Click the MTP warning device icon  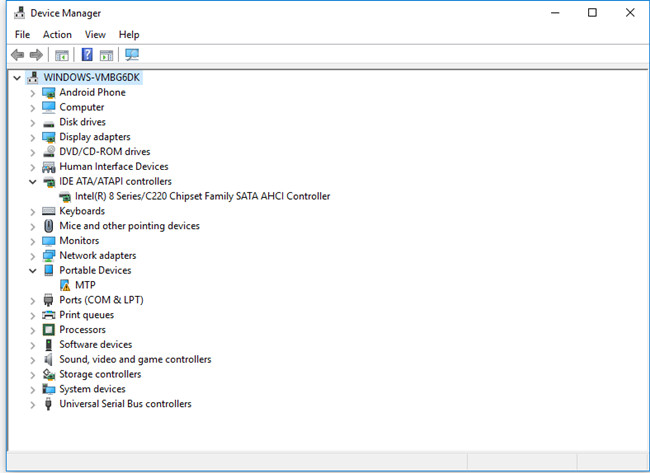[65, 285]
